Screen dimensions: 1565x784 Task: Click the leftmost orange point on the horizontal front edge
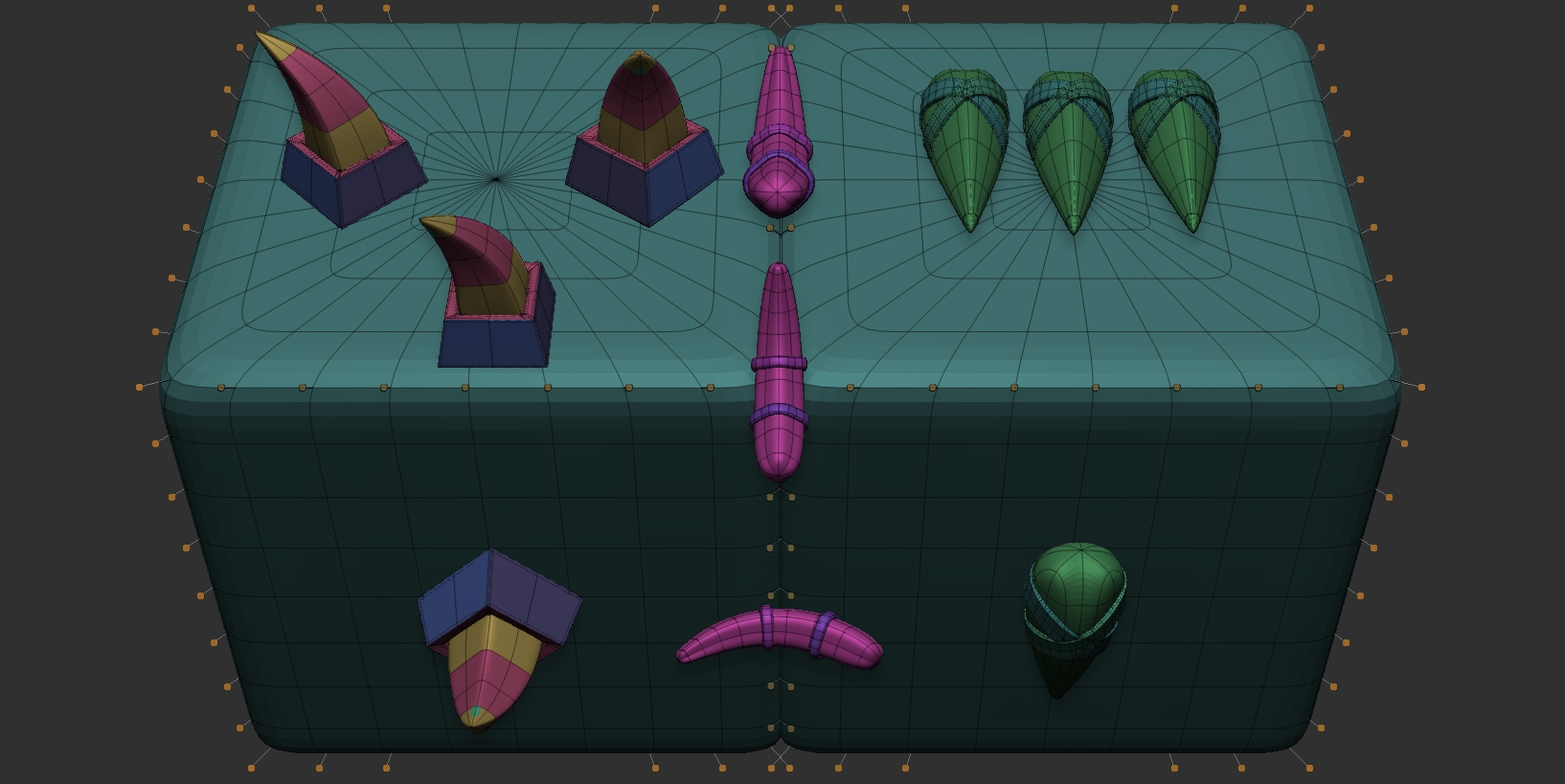(x=140, y=387)
